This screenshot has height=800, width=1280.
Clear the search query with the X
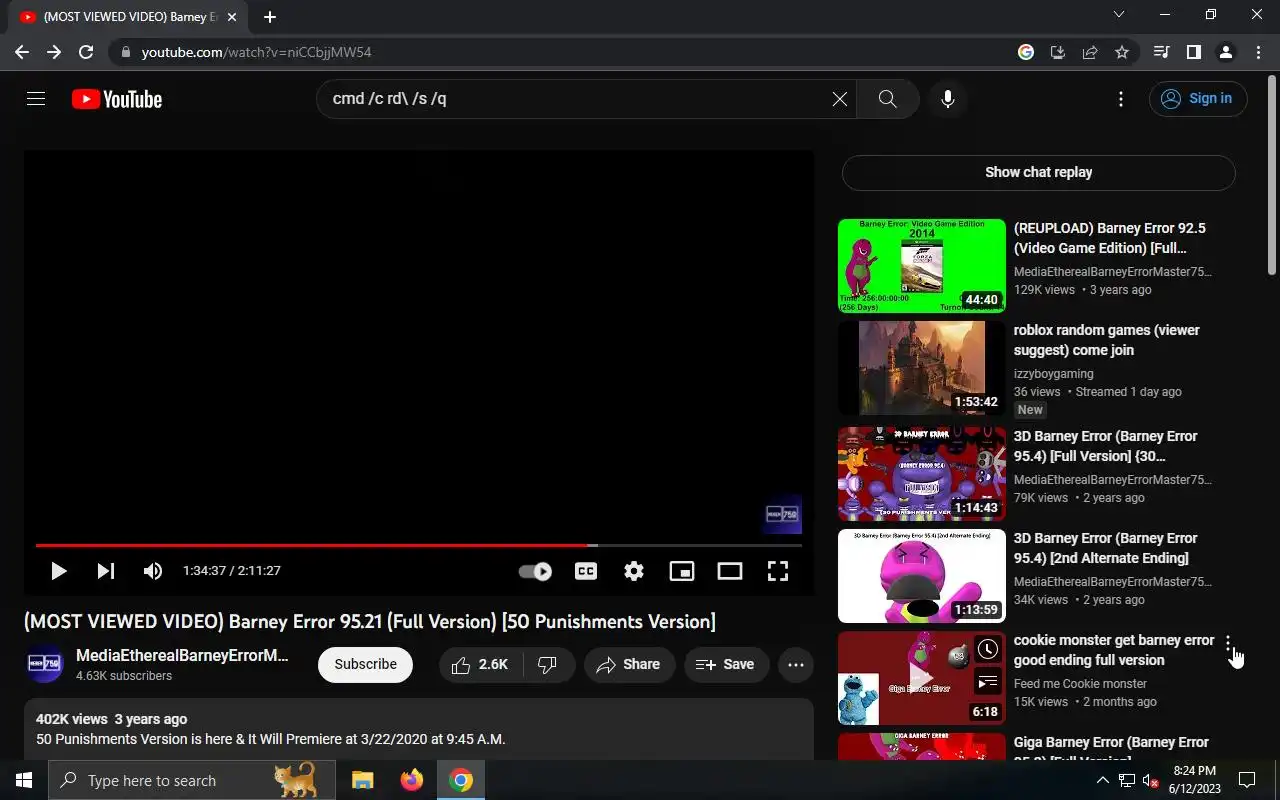pyautogui.click(x=840, y=99)
